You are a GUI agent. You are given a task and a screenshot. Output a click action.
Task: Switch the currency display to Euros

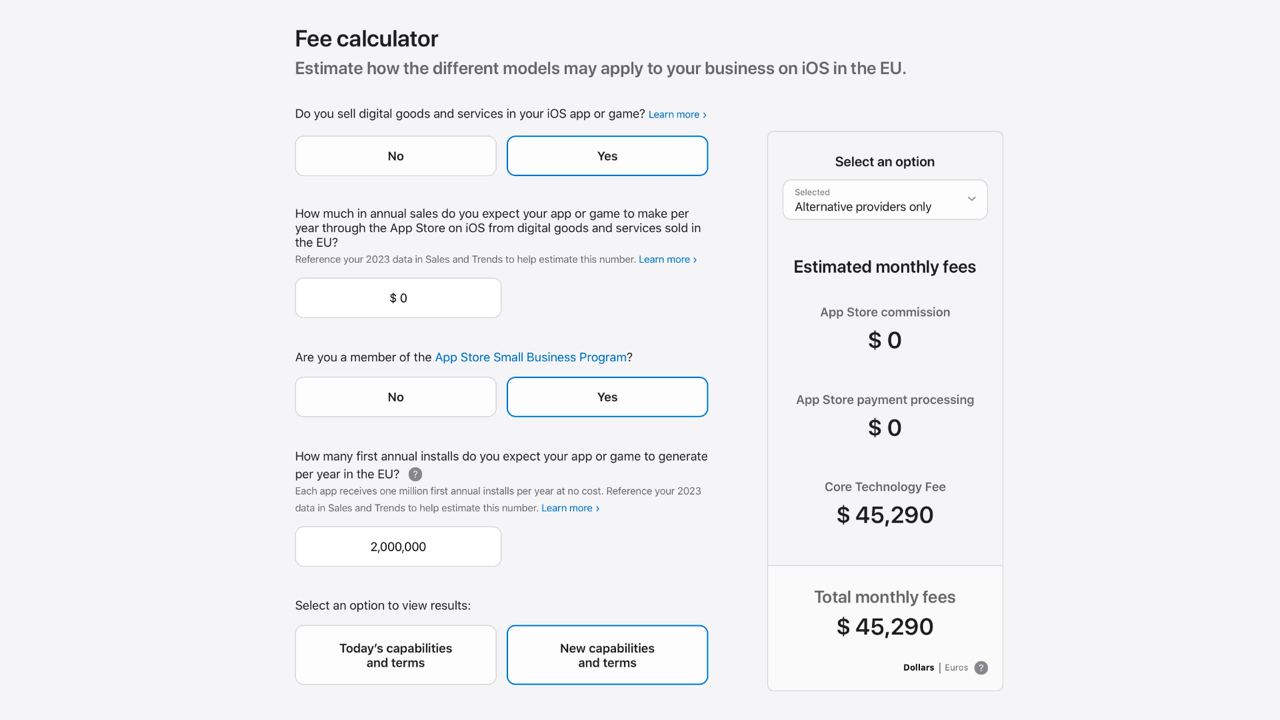(956, 668)
